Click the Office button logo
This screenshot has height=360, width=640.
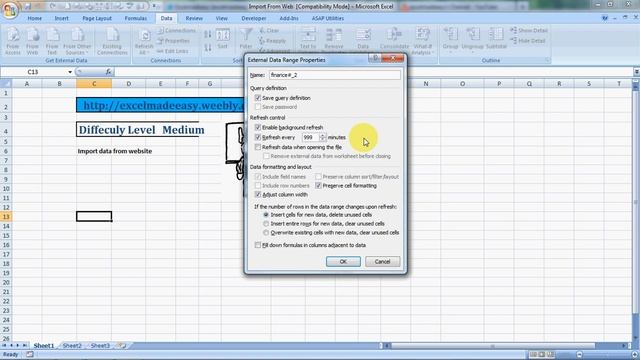(10, 10)
